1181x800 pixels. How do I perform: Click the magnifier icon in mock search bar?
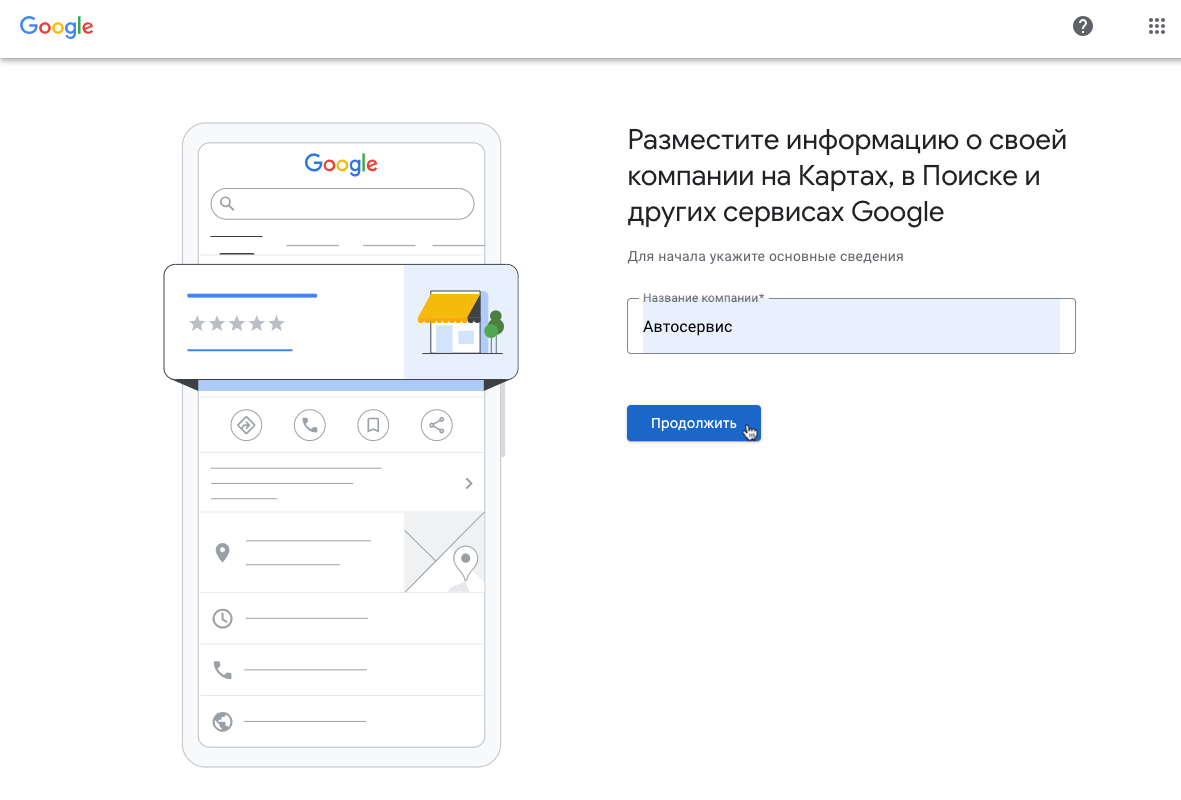[227, 203]
